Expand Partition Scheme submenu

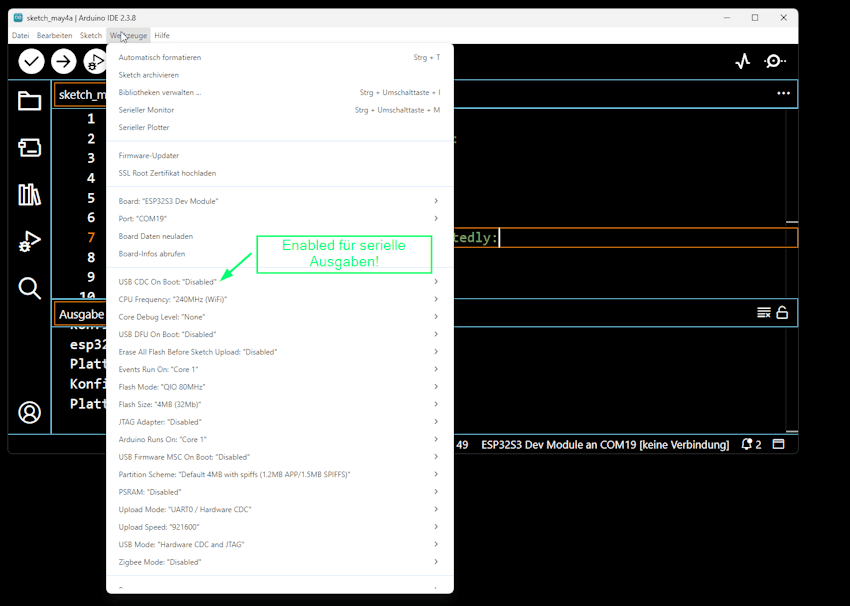[x=280, y=474]
